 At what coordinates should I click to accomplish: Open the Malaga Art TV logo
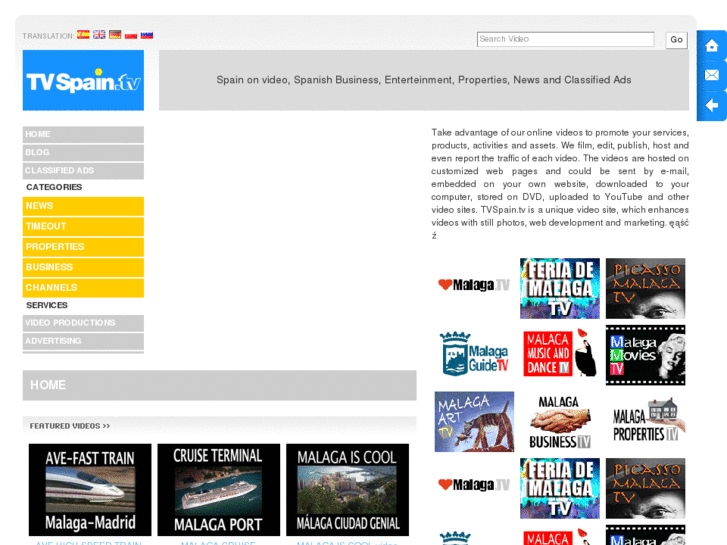pos(474,422)
